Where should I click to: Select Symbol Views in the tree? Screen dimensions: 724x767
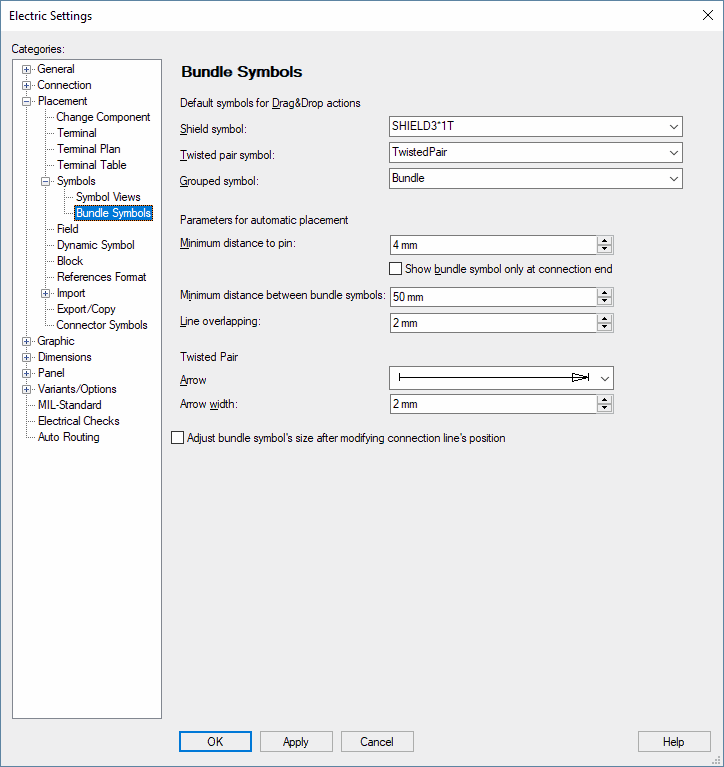point(108,197)
